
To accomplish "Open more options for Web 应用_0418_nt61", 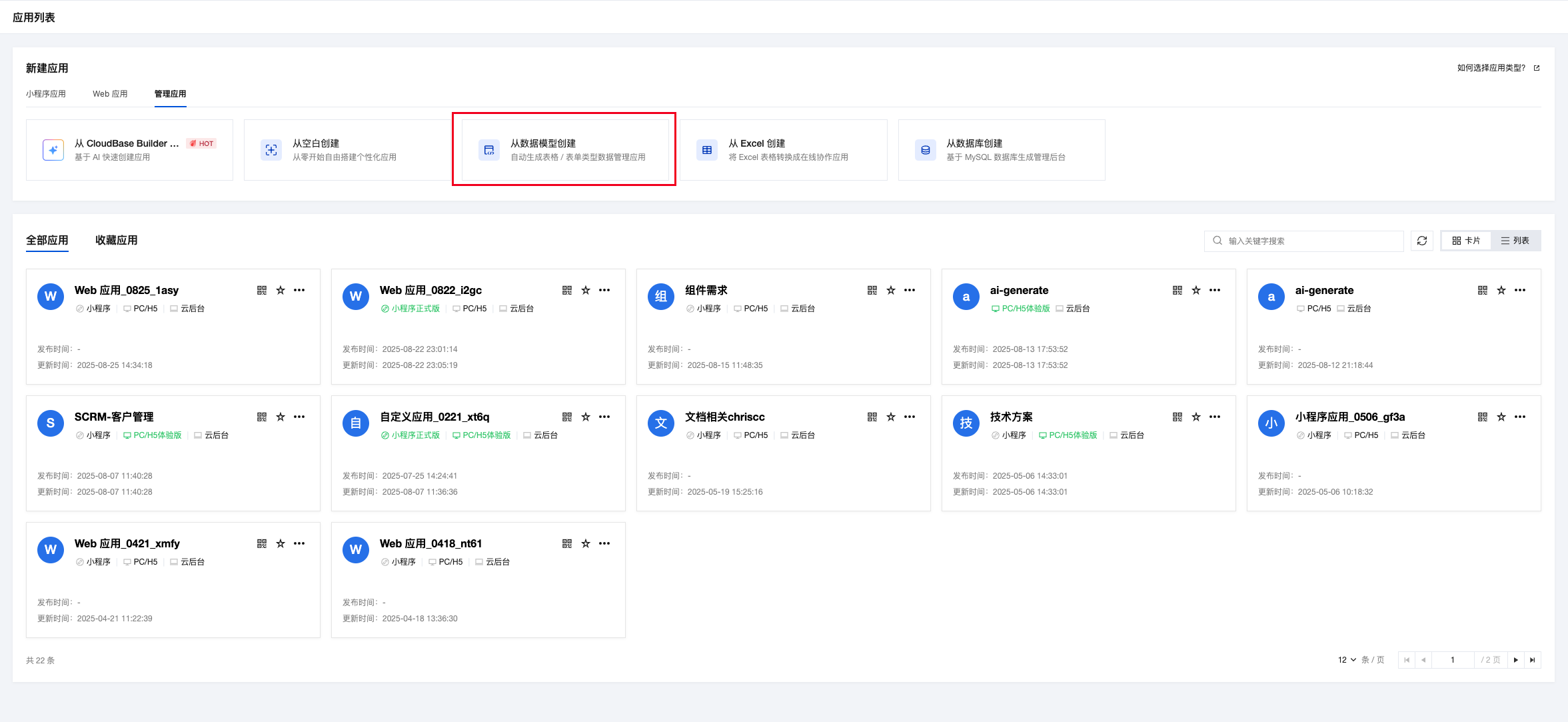I will point(604,543).
